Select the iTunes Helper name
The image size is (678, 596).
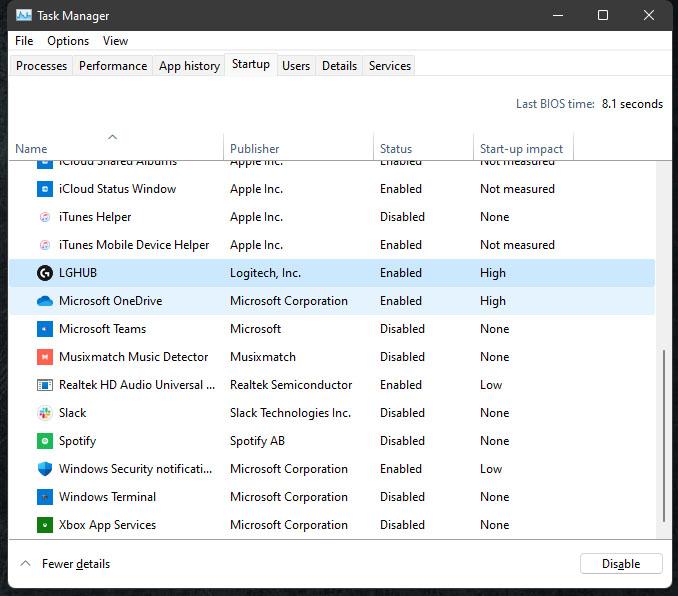click(x=95, y=217)
